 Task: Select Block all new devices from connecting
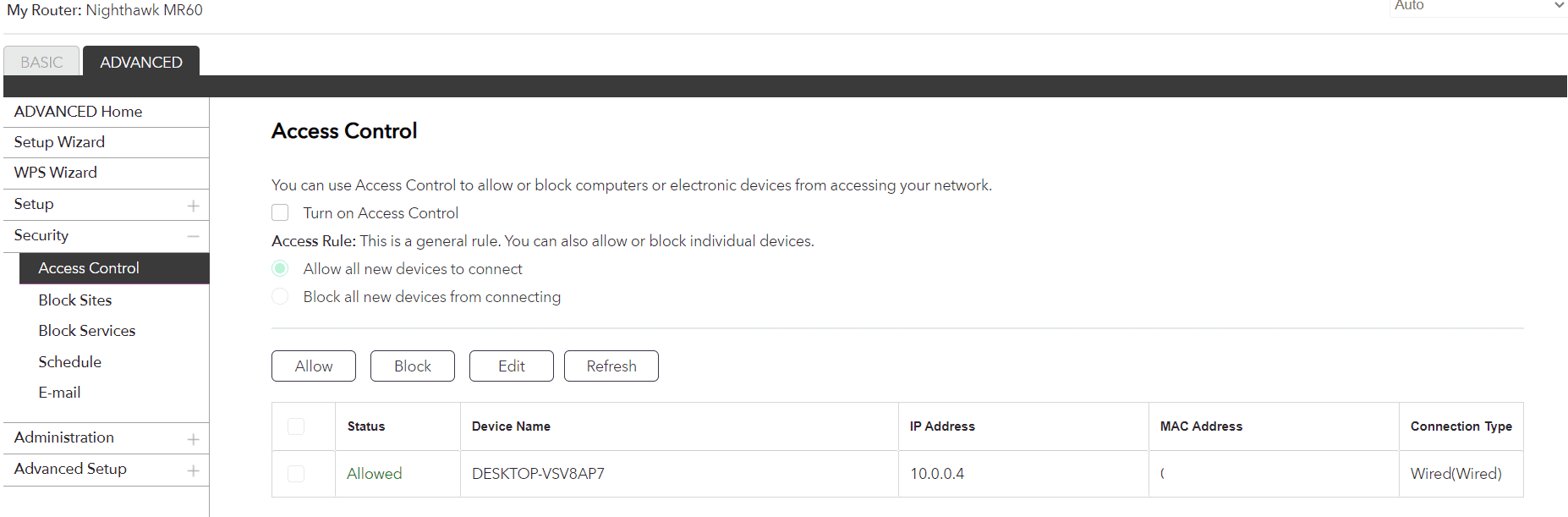point(280,297)
